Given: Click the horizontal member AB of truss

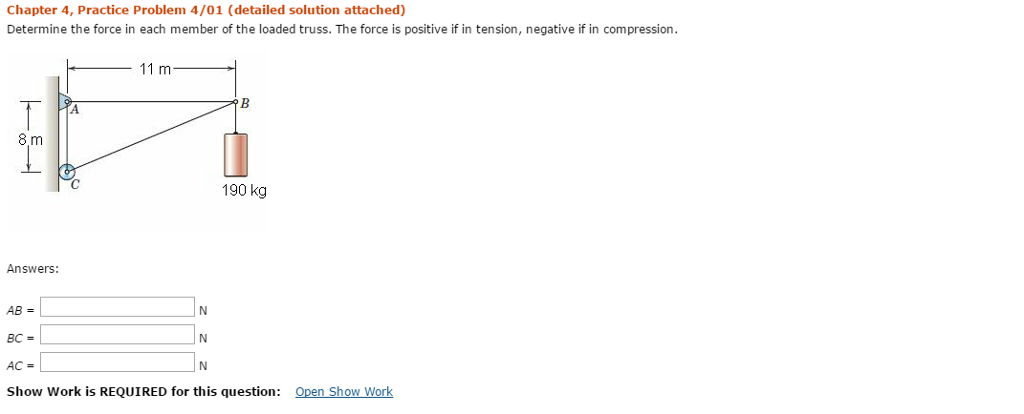Looking at the screenshot, I should [x=150, y=101].
